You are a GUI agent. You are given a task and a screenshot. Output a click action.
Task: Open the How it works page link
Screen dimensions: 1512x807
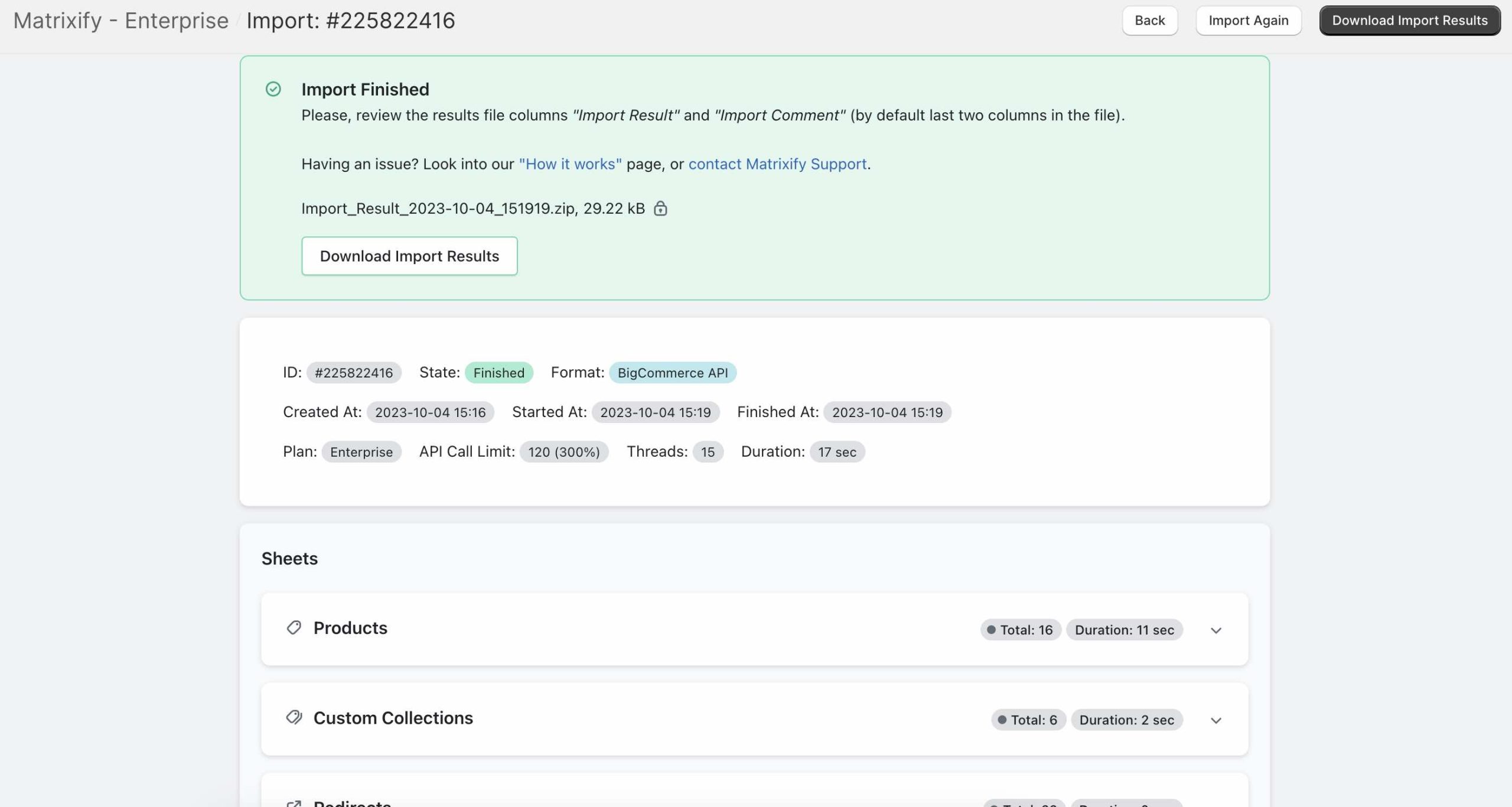tap(570, 164)
